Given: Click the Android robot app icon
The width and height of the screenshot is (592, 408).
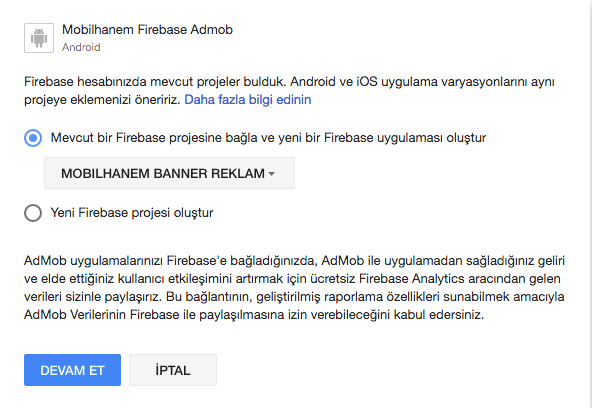Looking at the screenshot, I should (x=39, y=38).
